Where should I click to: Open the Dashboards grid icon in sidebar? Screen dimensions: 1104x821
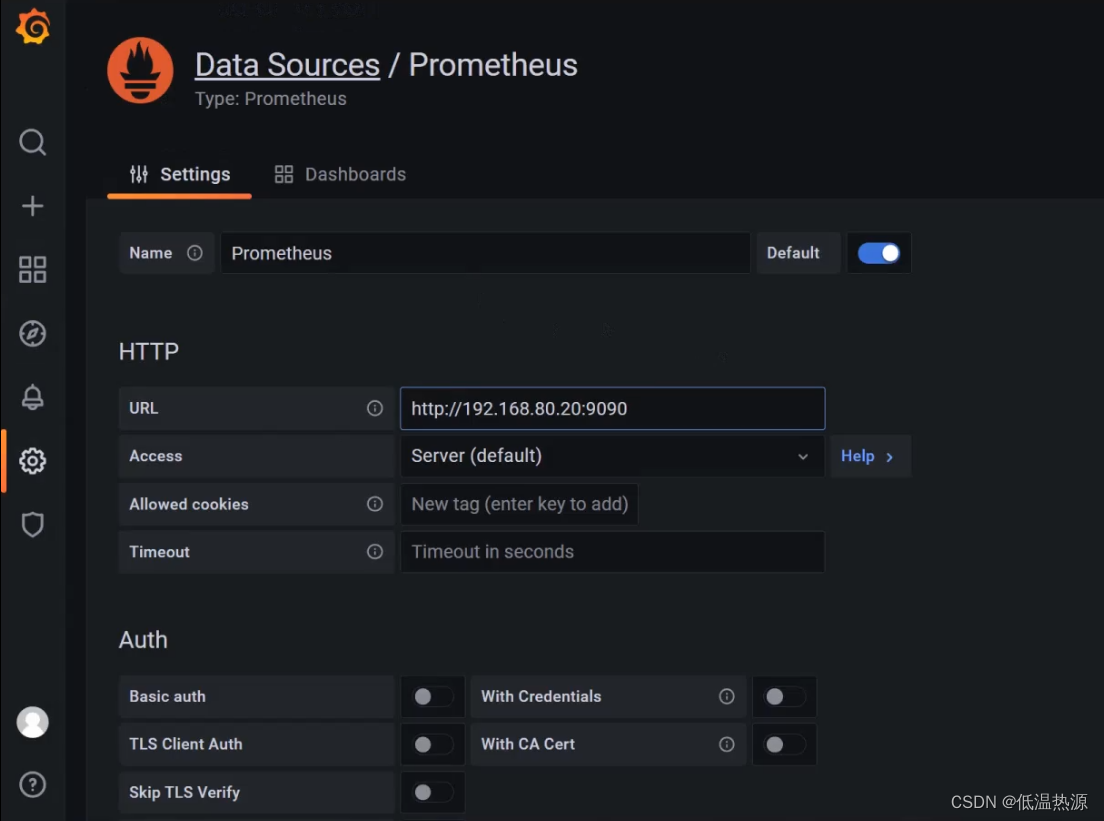(x=33, y=269)
